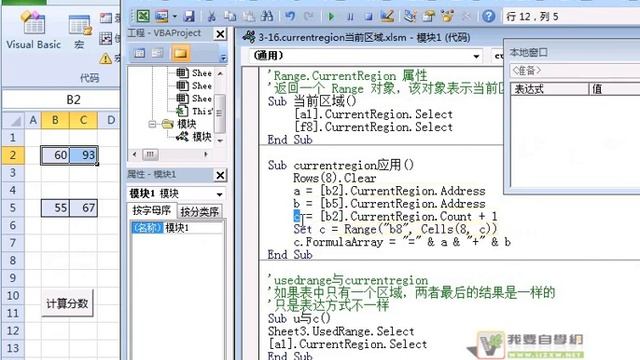Click project tree horizontal scroll left arrow
Screen dimensions: 640x360
pos(135,154)
